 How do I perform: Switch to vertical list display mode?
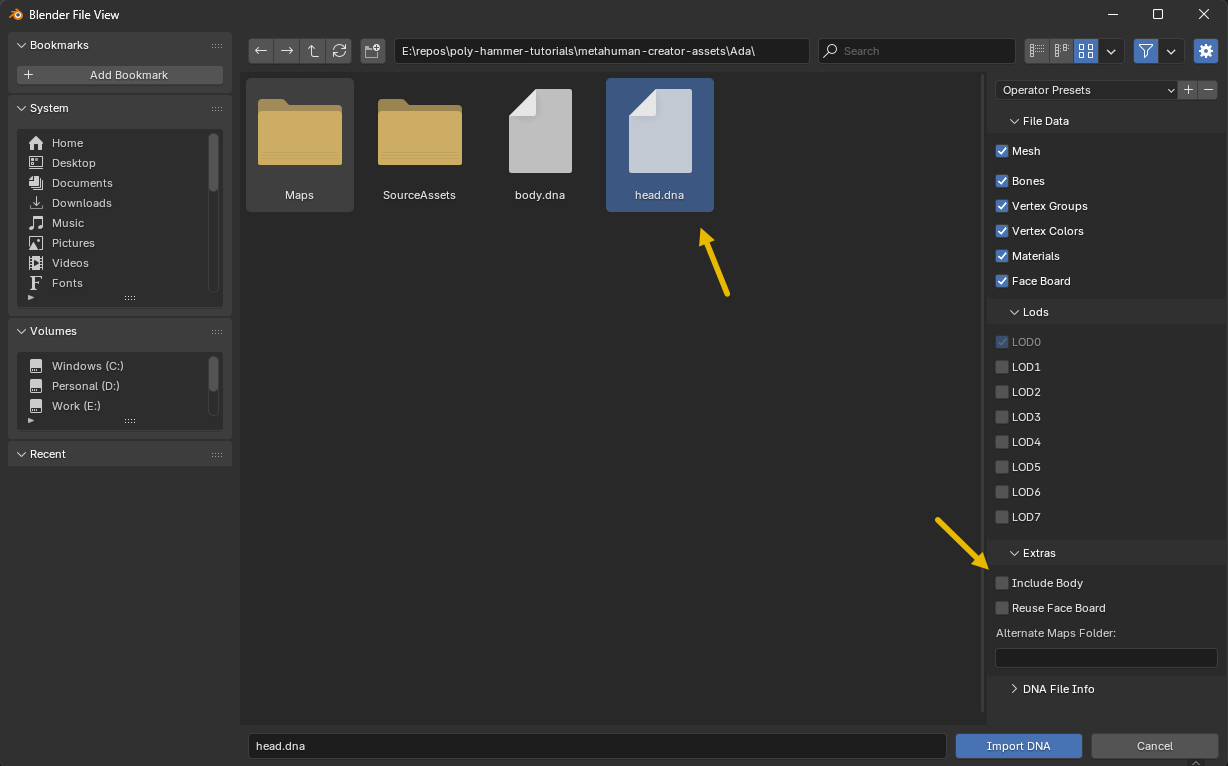(x=1037, y=51)
